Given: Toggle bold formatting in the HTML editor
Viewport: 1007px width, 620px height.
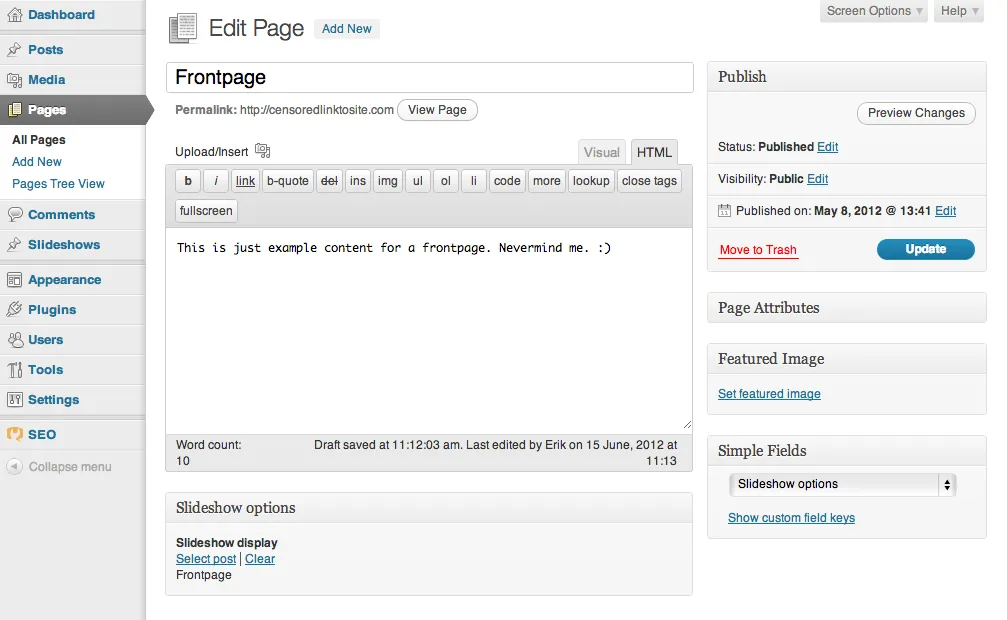Looking at the screenshot, I should click(x=187, y=180).
